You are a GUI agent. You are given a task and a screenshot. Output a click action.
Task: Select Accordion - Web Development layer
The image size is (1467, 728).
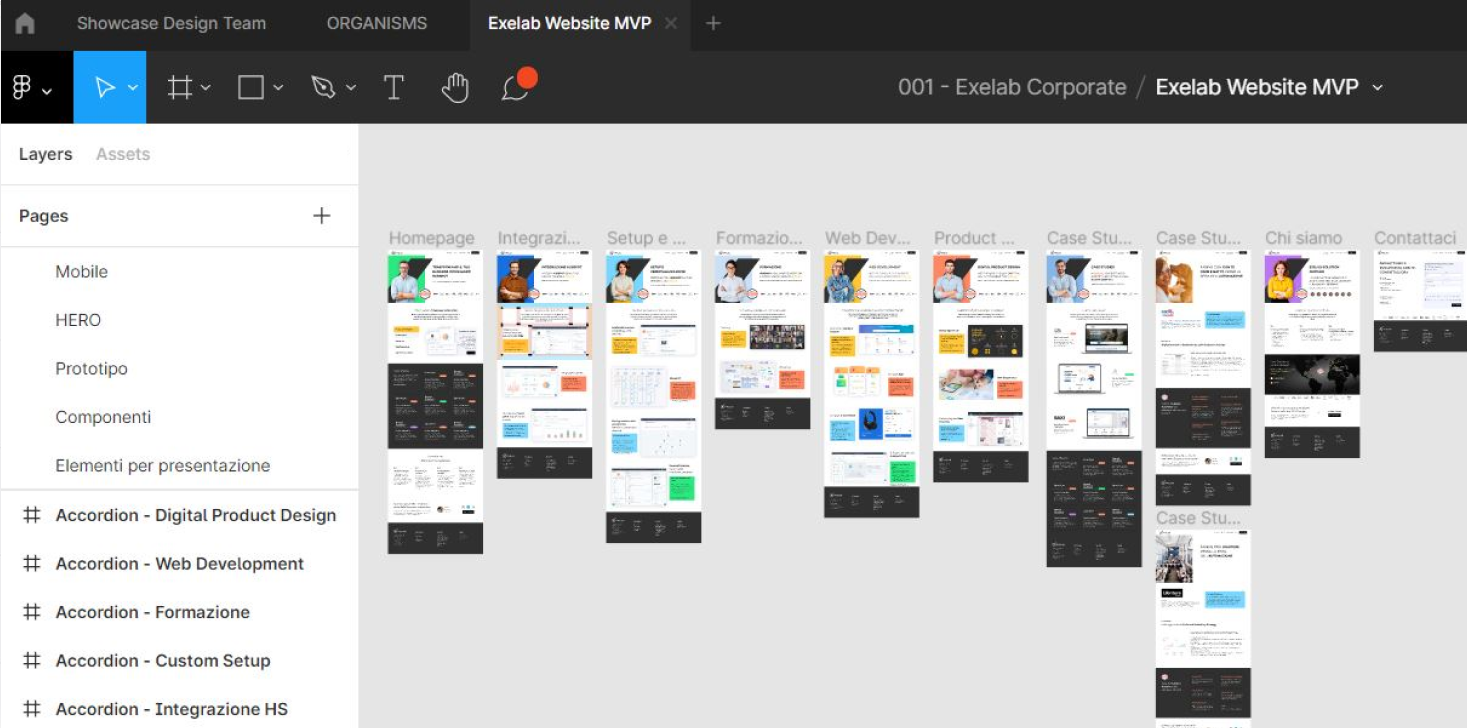179,564
